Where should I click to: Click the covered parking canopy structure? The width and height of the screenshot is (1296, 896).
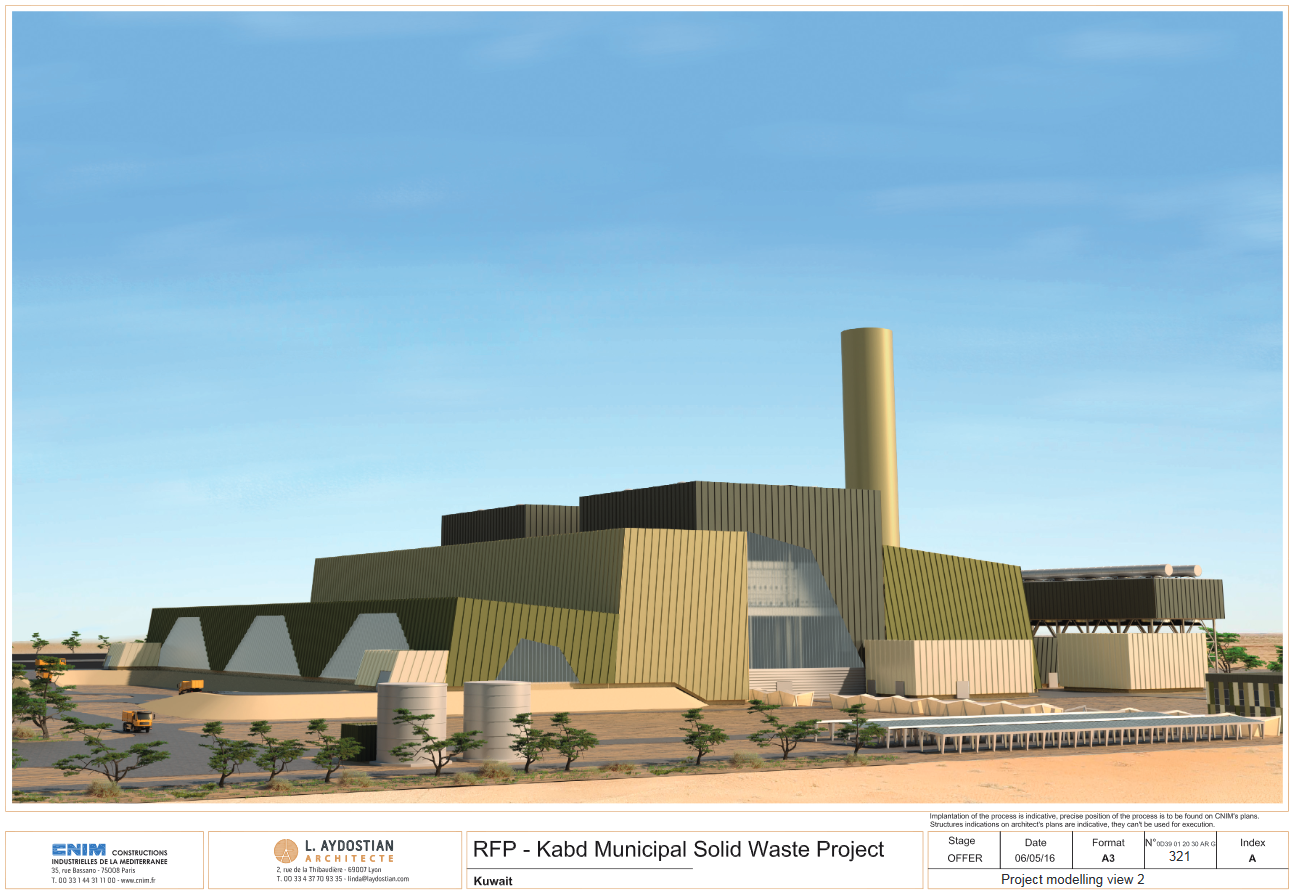click(x=1040, y=726)
